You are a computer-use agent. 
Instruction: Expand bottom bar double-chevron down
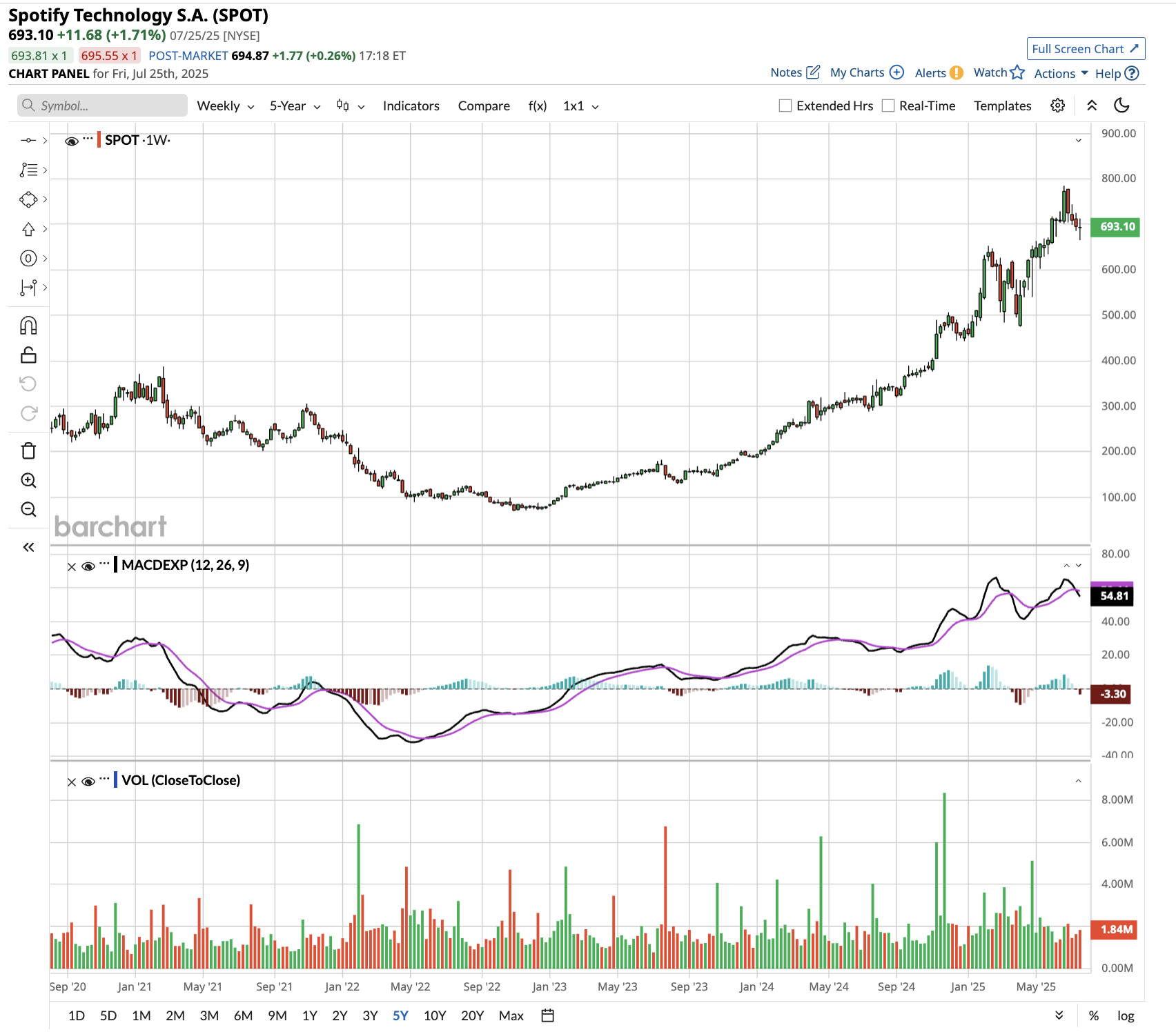pos(1059,1015)
